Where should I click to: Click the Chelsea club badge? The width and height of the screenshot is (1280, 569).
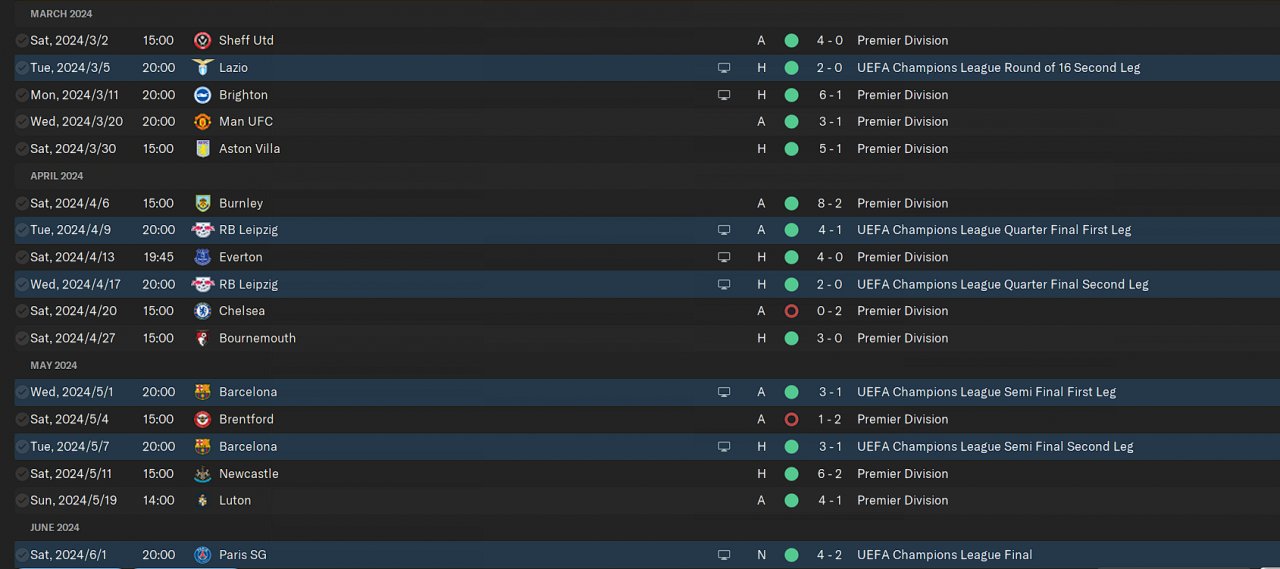pyautogui.click(x=203, y=311)
